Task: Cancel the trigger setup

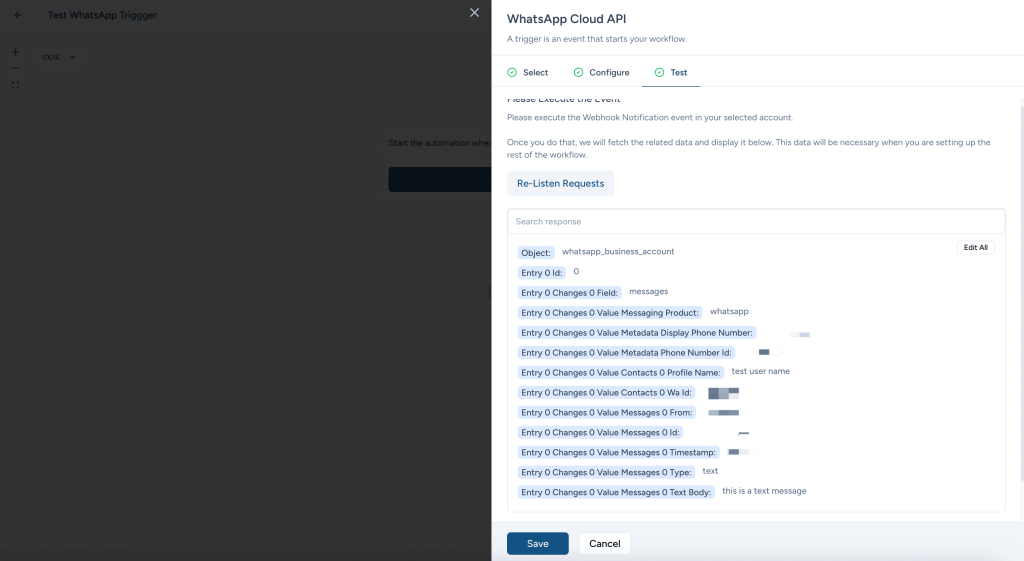Action: point(604,543)
